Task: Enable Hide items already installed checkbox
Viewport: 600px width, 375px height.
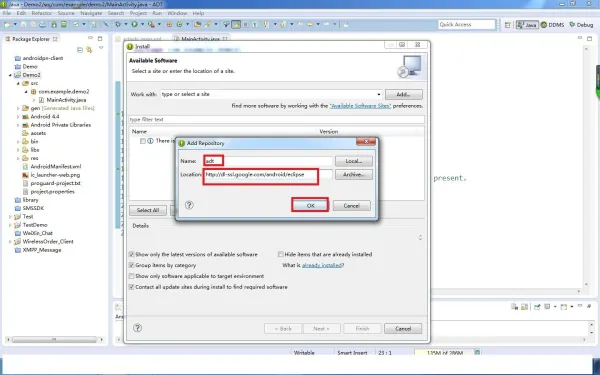Action: click(280, 254)
